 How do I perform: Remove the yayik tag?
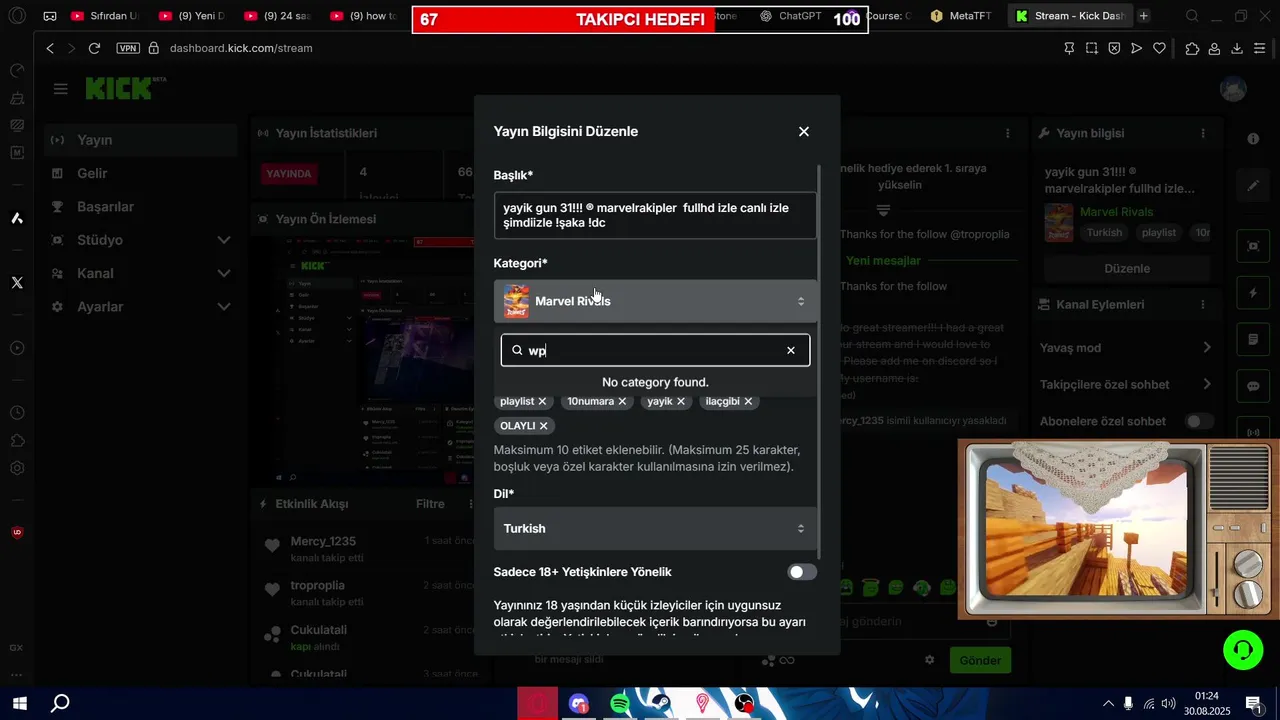pyautogui.click(x=681, y=401)
